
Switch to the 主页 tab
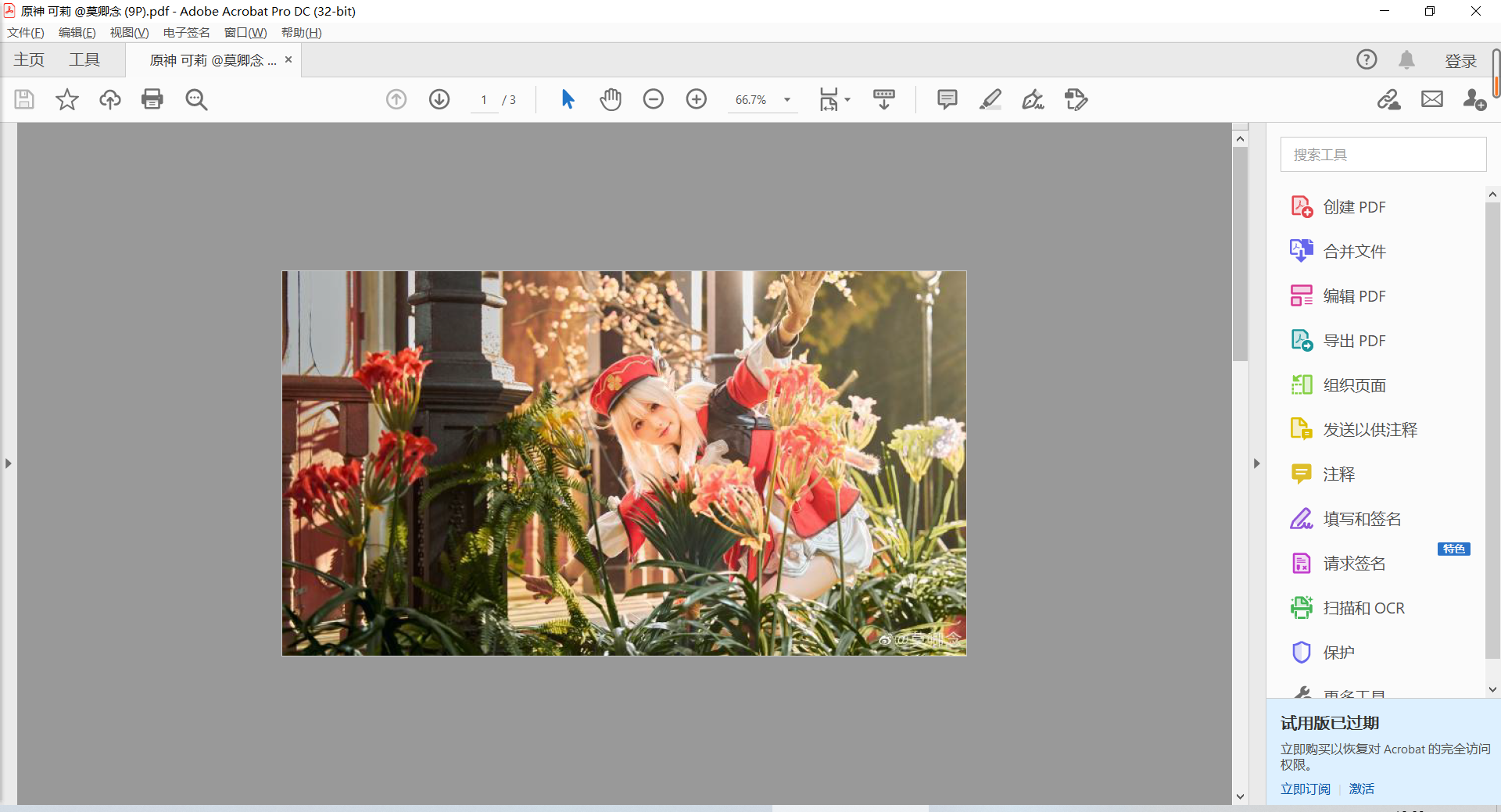tap(29, 60)
